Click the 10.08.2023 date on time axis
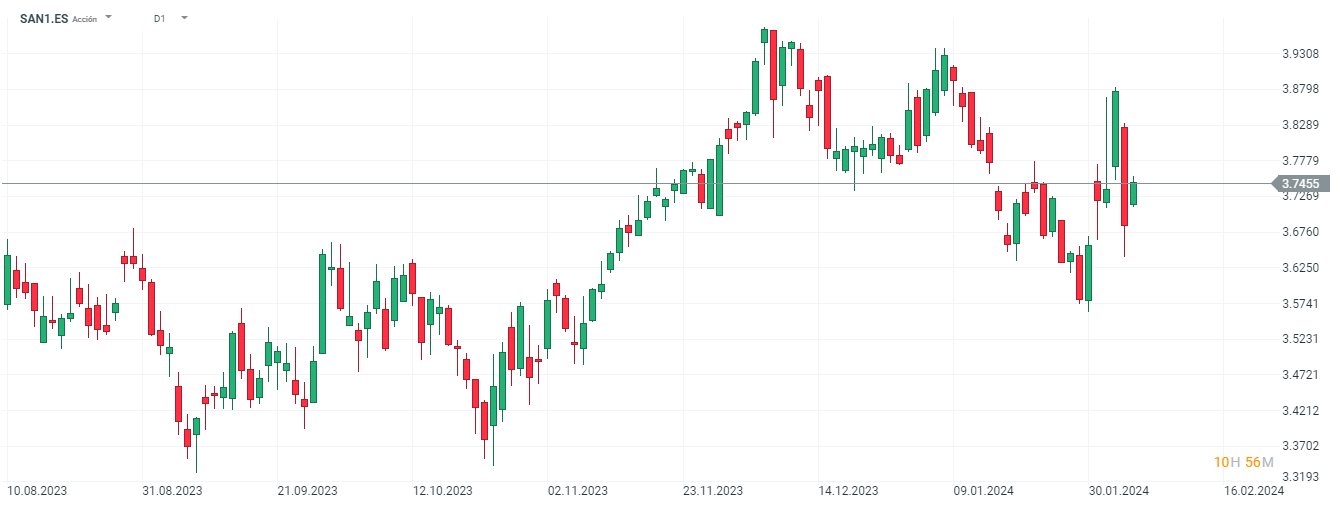The width and height of the screenshot is (1342, 507). 37,491
